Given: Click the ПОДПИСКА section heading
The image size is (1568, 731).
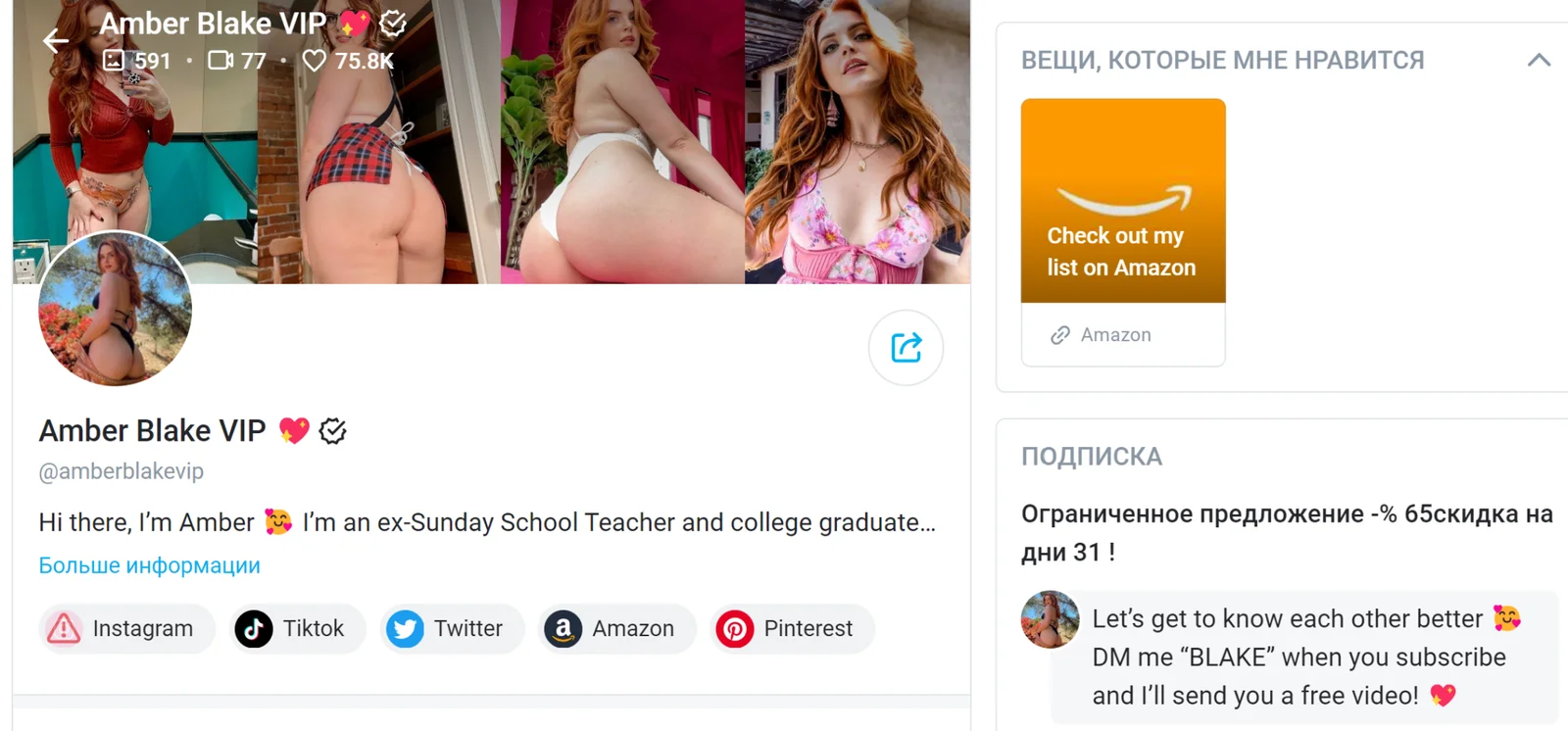Looking at the screenshot, I should tap(1092, 457).
